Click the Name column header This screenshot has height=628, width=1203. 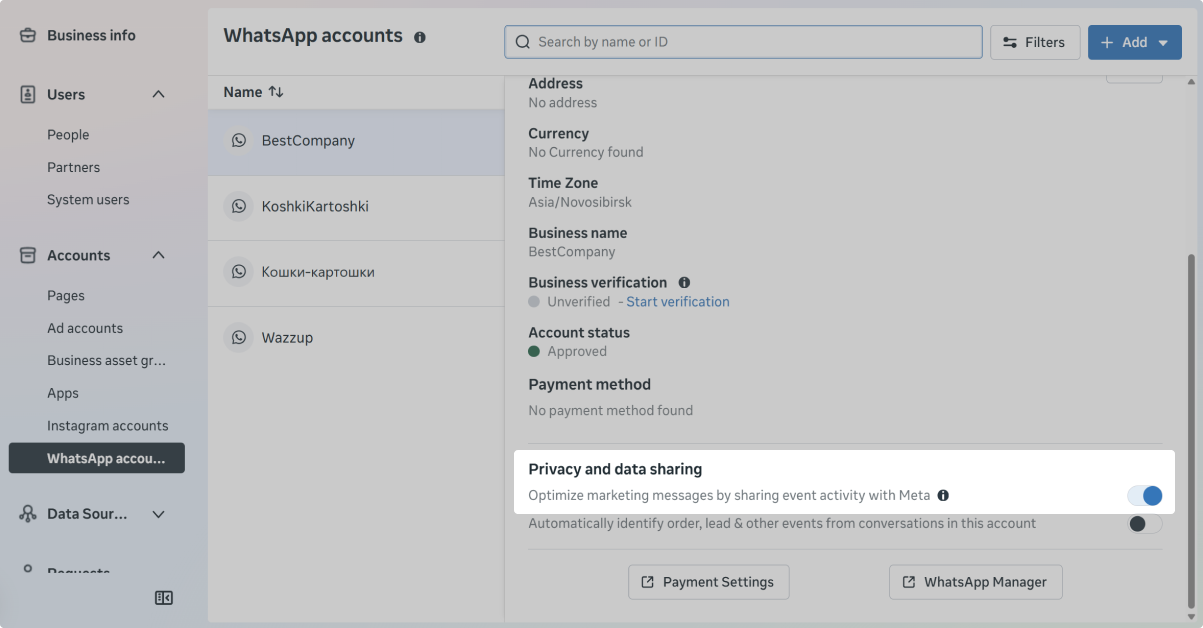(243, 92)
